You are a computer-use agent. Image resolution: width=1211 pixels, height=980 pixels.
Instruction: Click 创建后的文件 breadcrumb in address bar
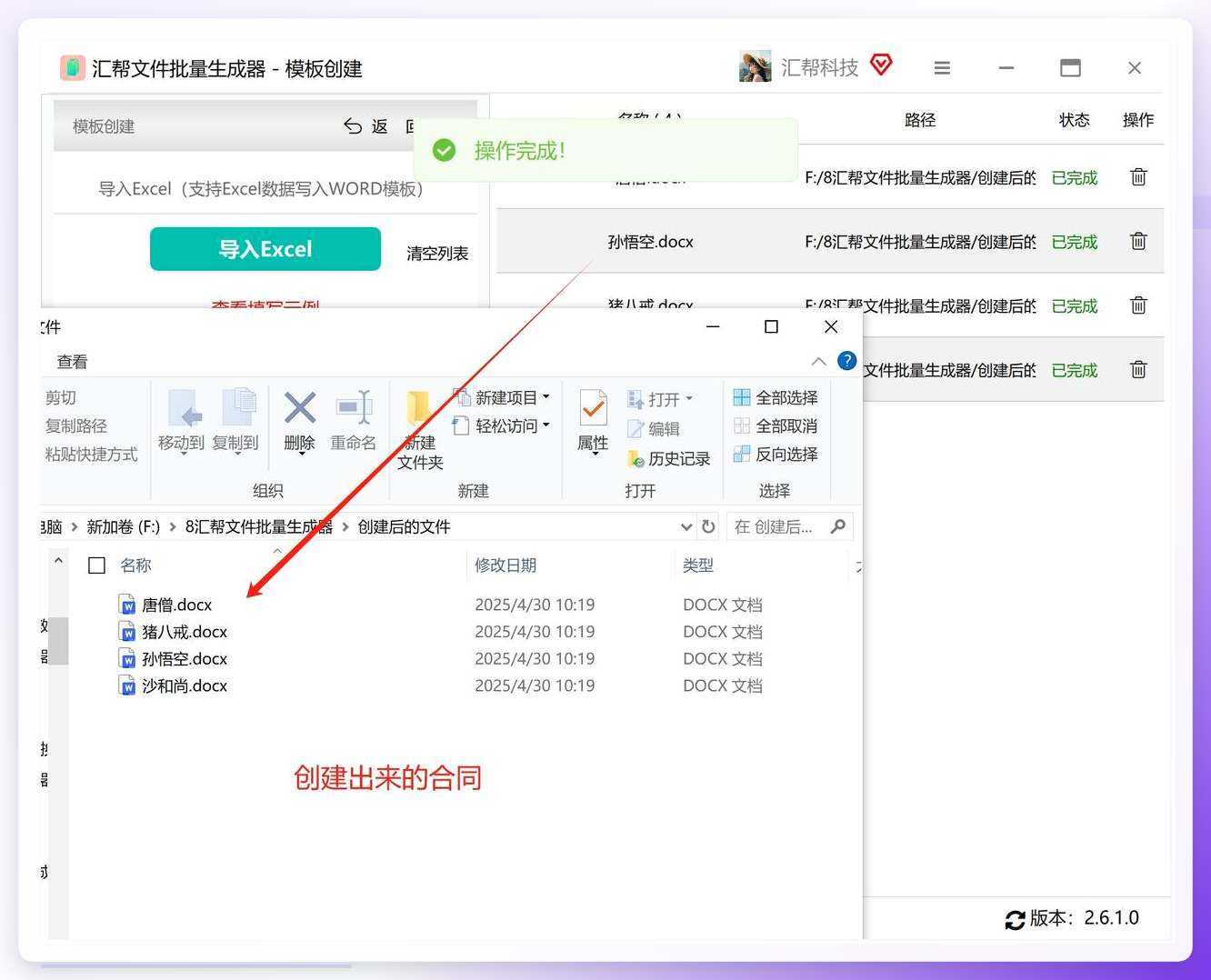[405, 527]
